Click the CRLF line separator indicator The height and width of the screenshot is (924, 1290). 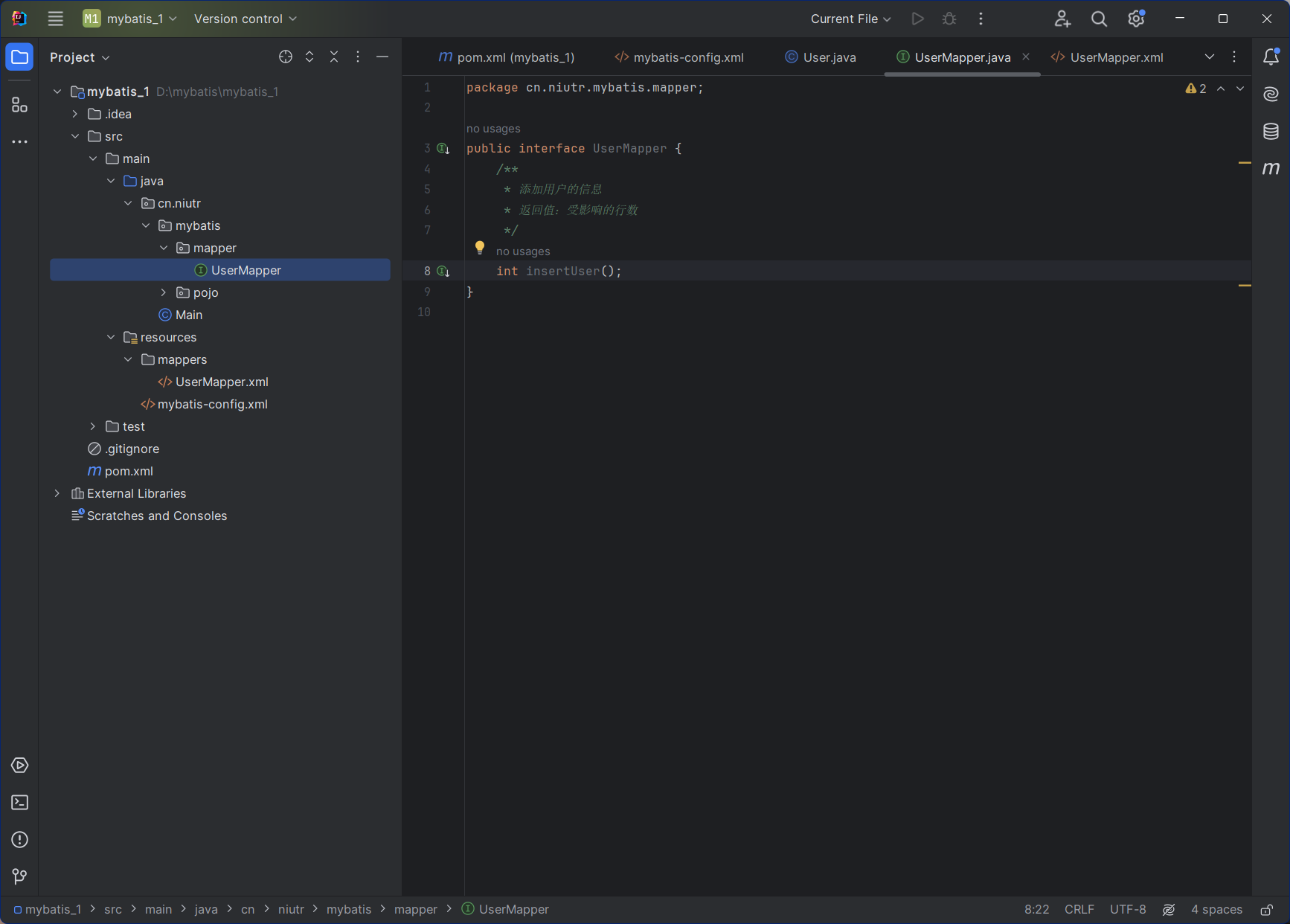[x=1079, y=910]
